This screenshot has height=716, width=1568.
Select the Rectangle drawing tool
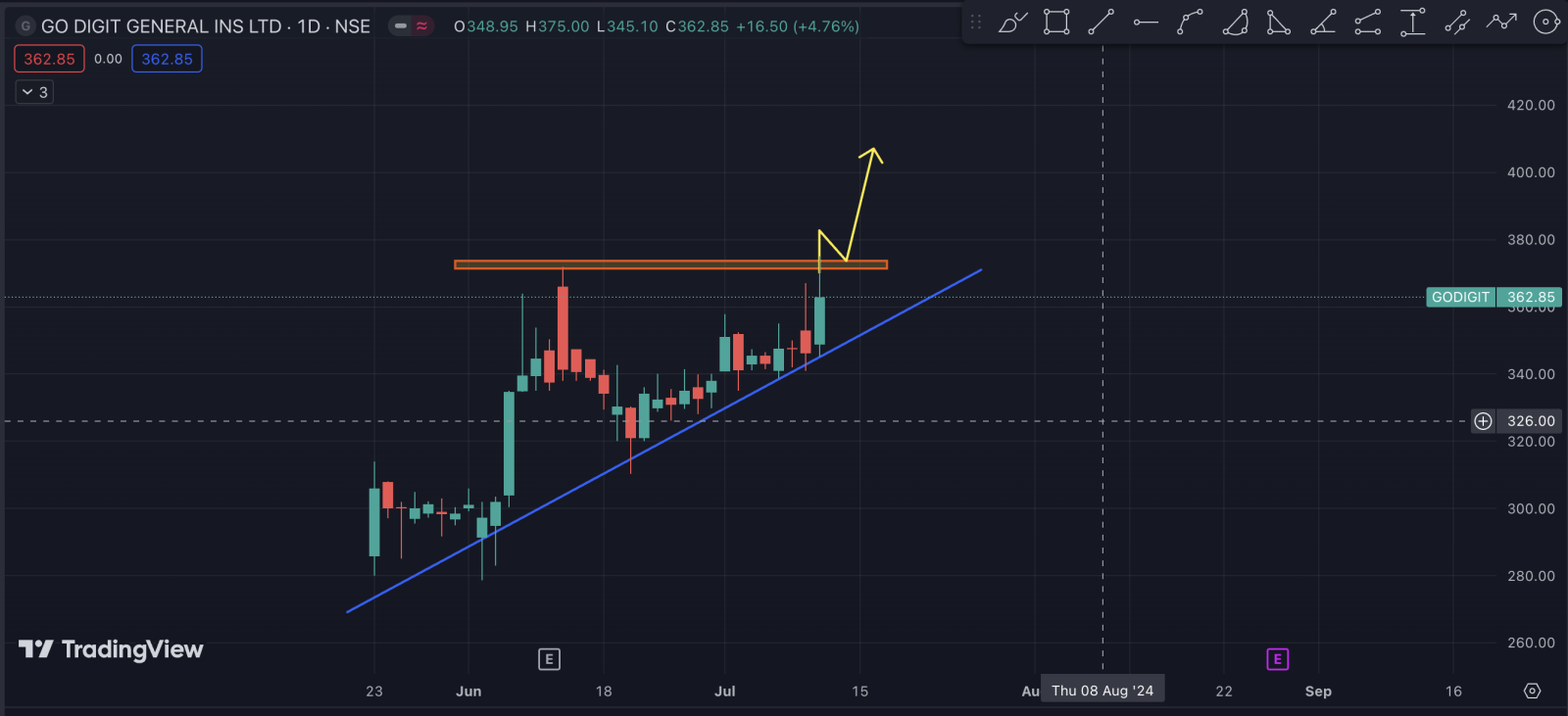tap(1056, 22)
